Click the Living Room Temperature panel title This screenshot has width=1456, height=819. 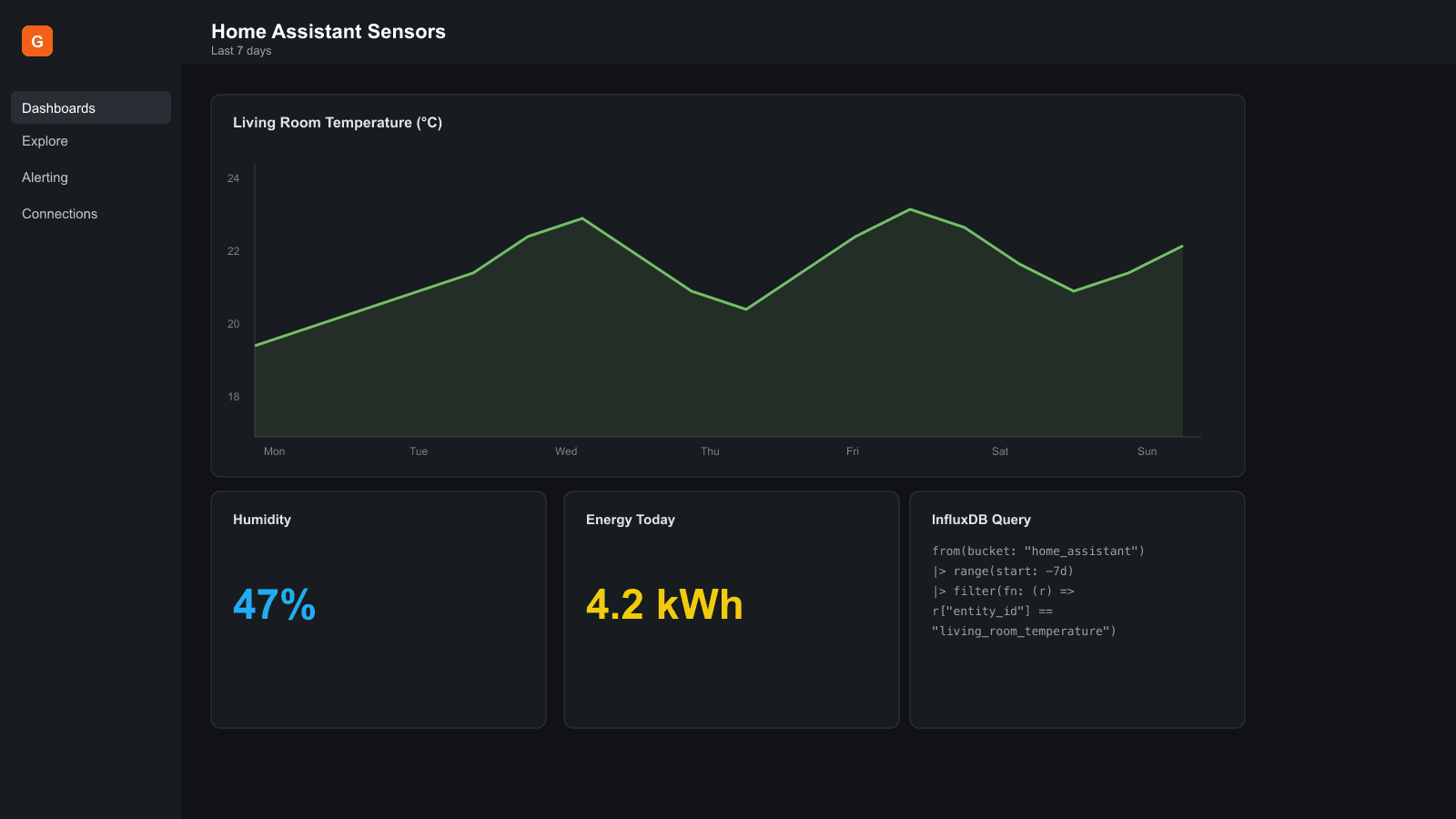pos(338,123)
